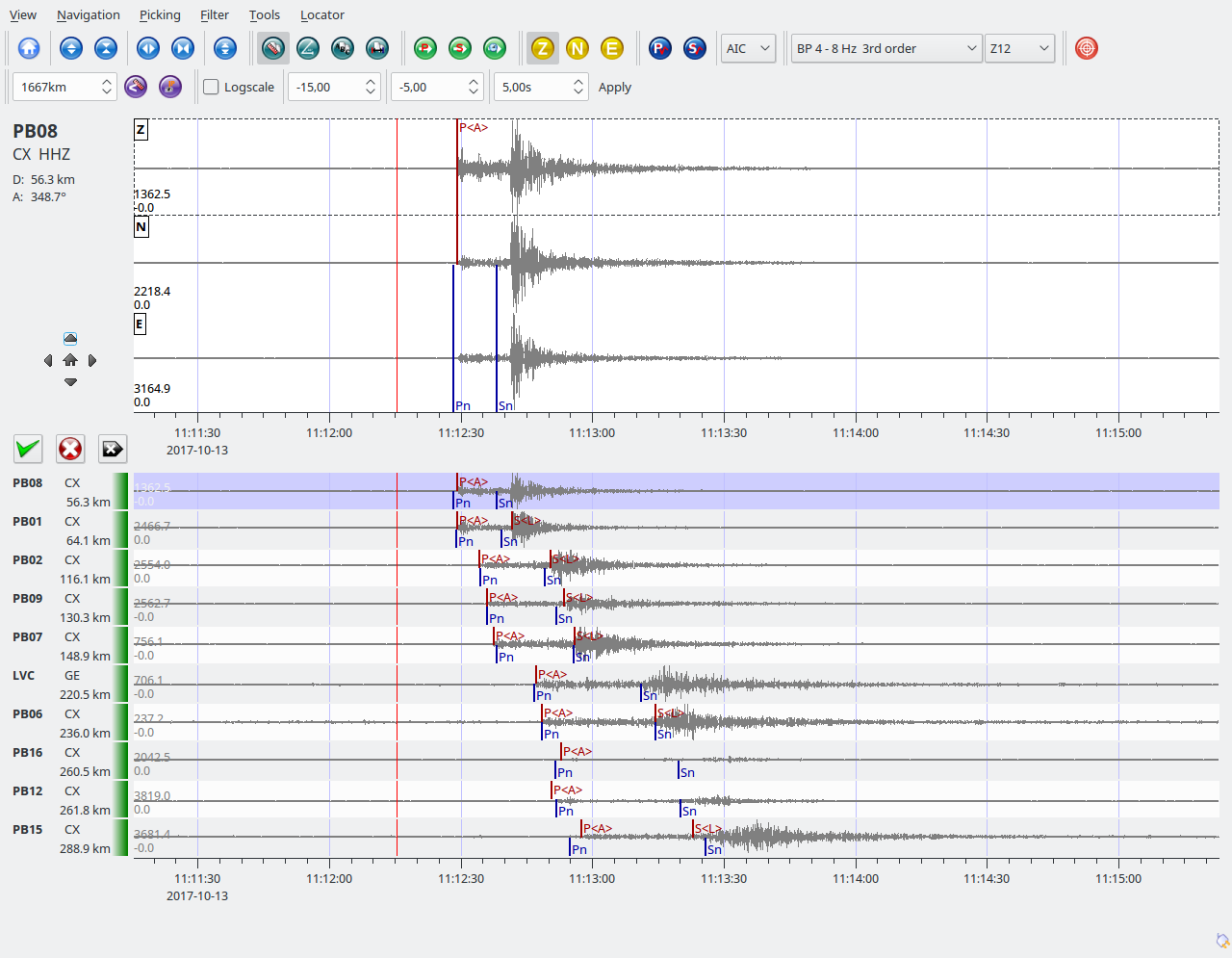Click the left arrow navigation button
1232x958 pixels.
tap(48, 361)
